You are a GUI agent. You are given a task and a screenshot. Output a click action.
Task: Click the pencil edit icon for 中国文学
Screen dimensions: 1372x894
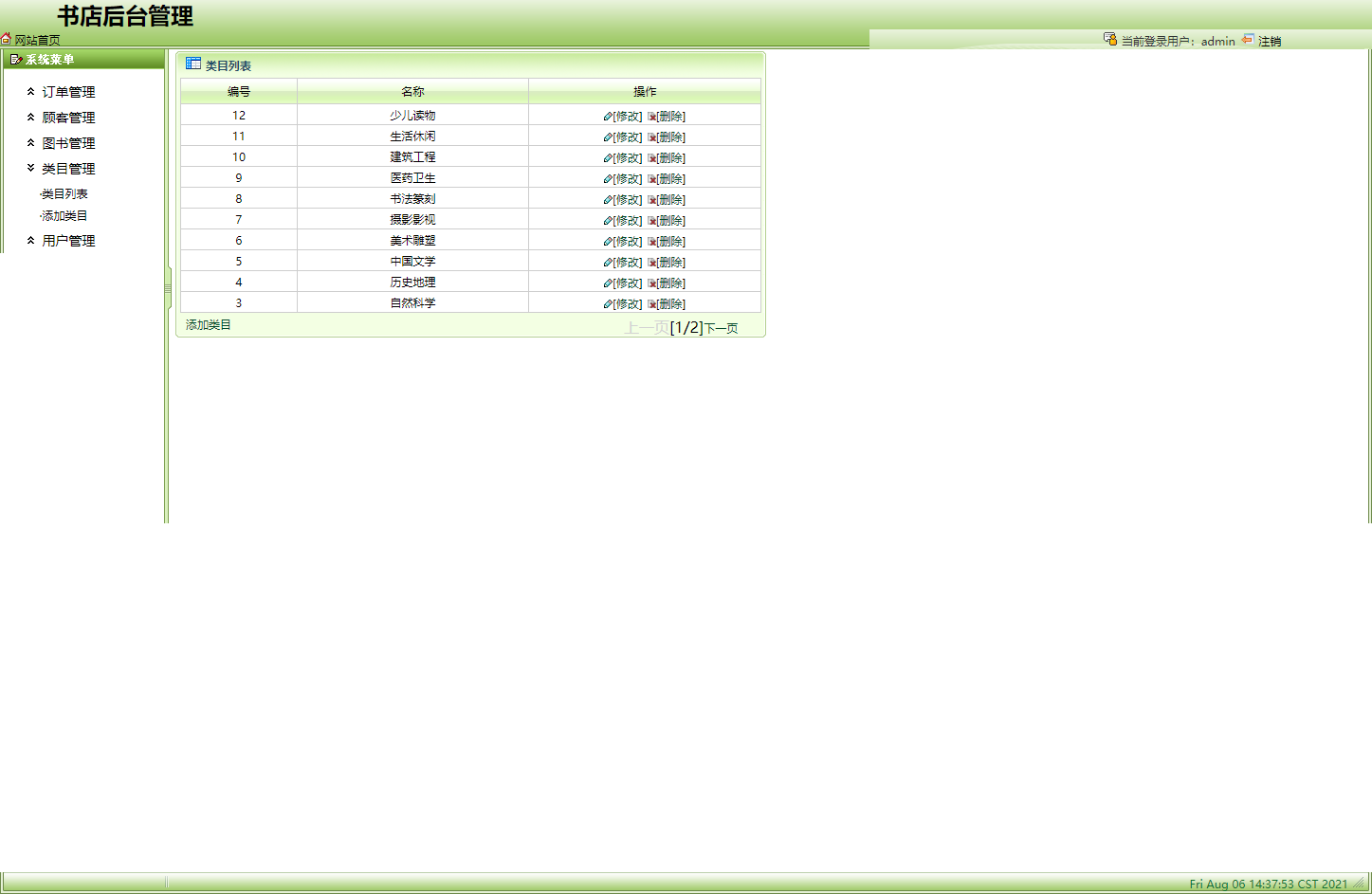[608, 263]
